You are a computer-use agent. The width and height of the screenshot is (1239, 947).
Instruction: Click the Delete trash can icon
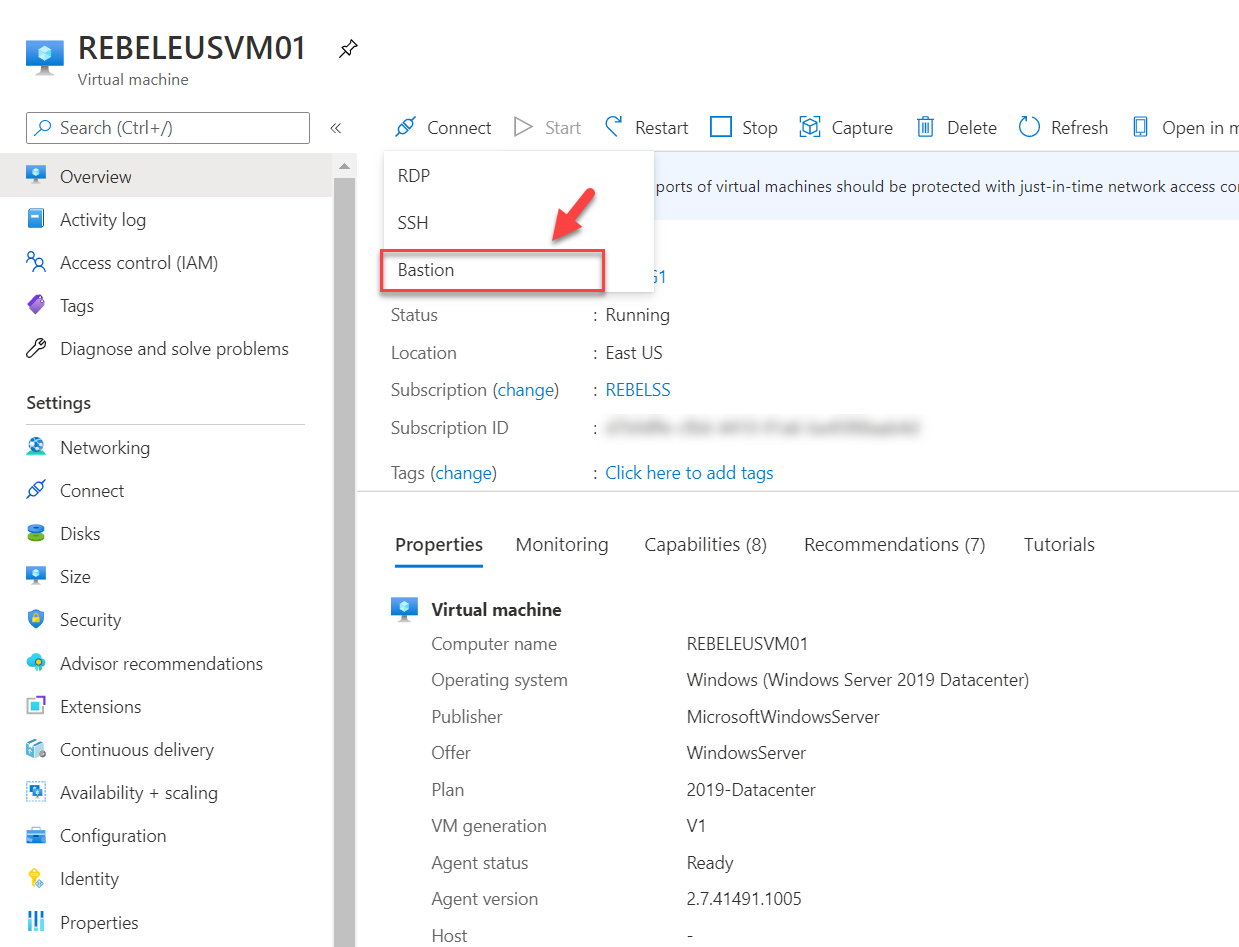click(x=926, y=127)
